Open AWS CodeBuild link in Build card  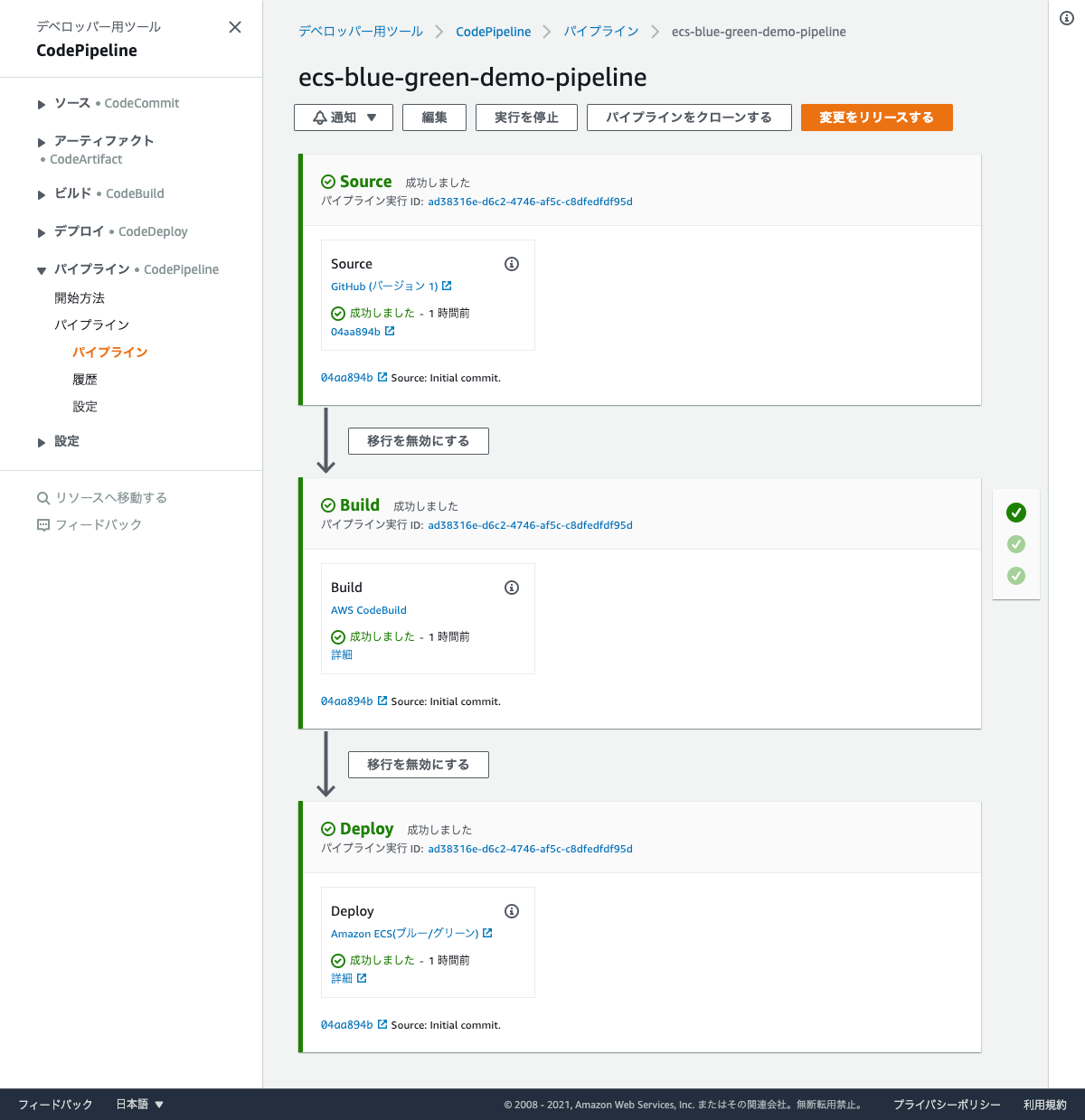(x=369, y=610)
